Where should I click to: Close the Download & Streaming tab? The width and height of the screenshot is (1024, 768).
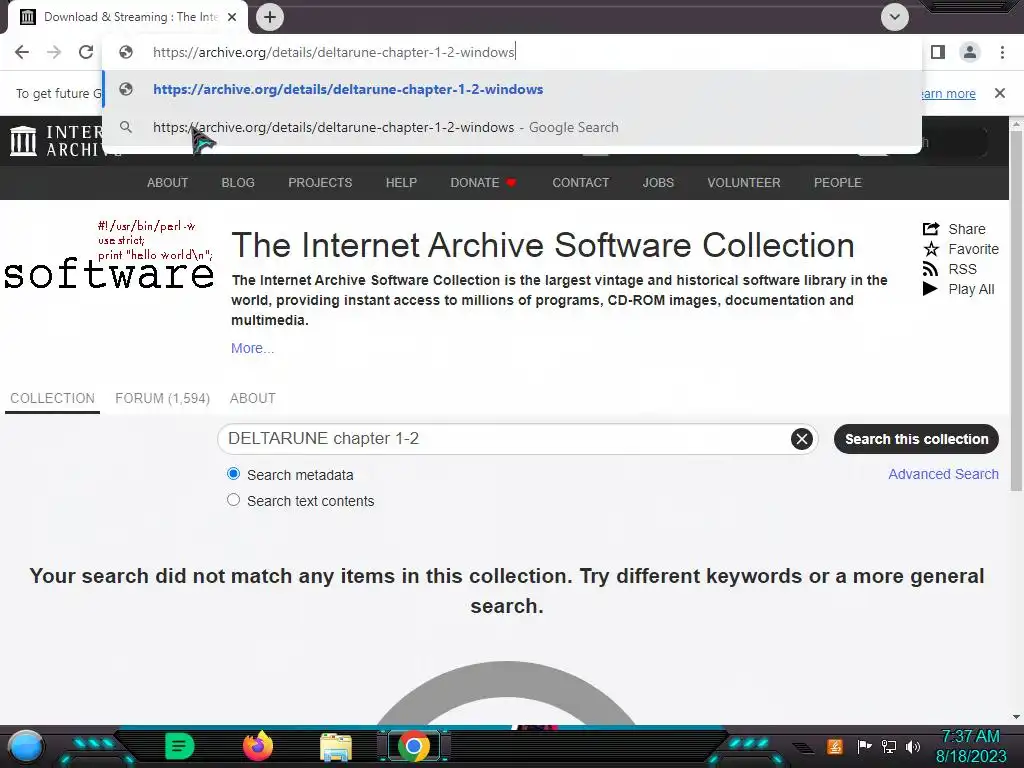click(x=232, y=17)
